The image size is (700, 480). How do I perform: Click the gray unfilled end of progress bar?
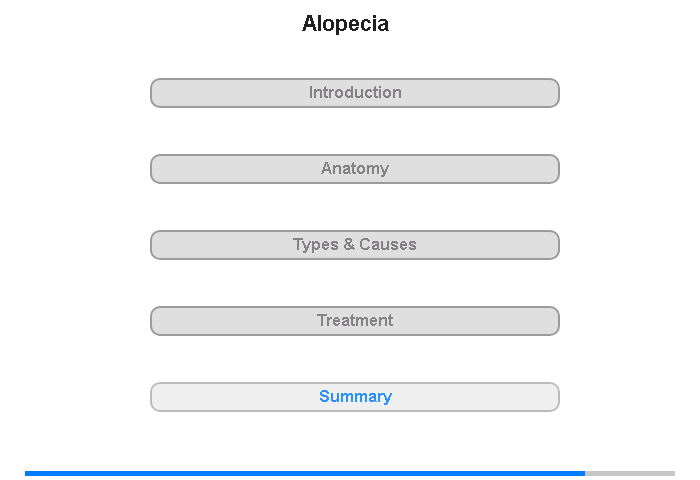pos(630,473)
